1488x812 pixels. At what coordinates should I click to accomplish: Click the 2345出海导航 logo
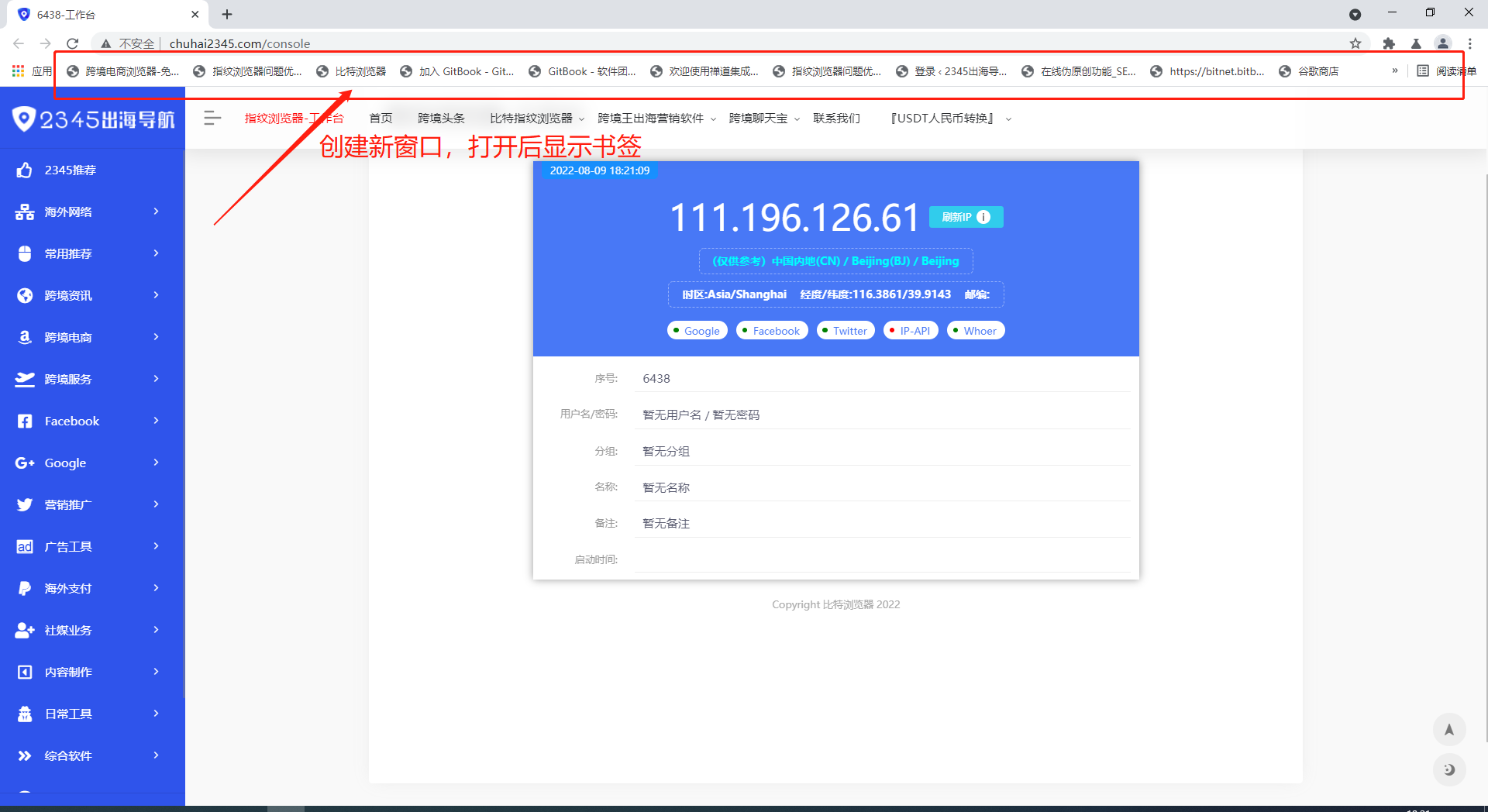[x=93, y=119]
